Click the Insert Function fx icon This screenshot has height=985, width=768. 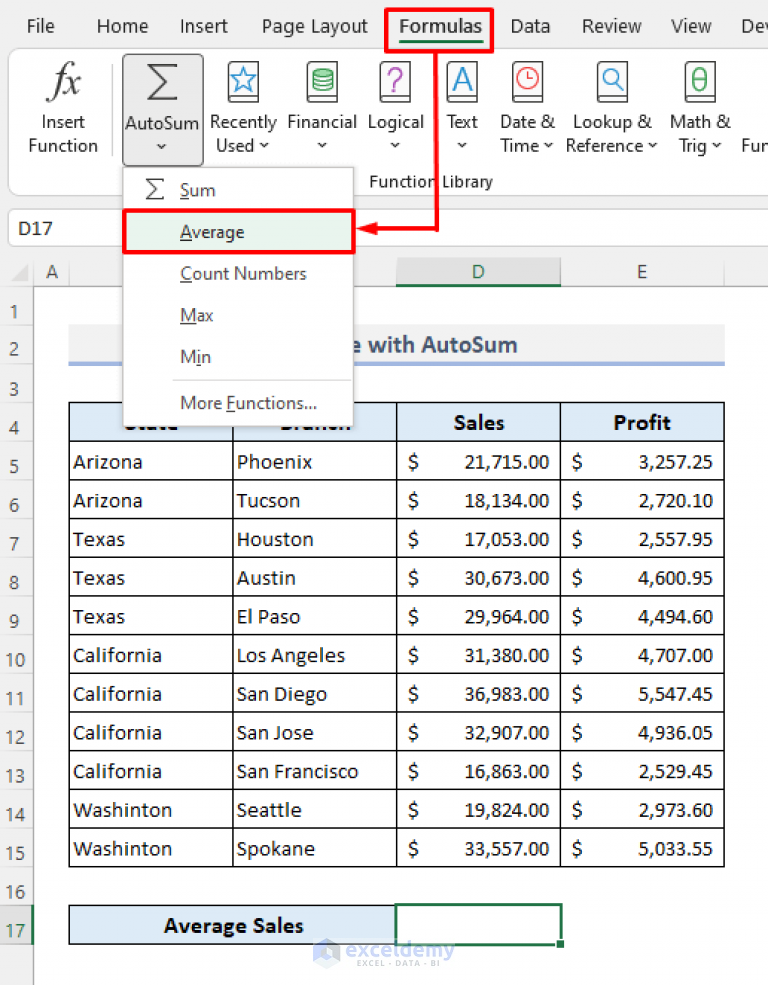click(63, 82)
